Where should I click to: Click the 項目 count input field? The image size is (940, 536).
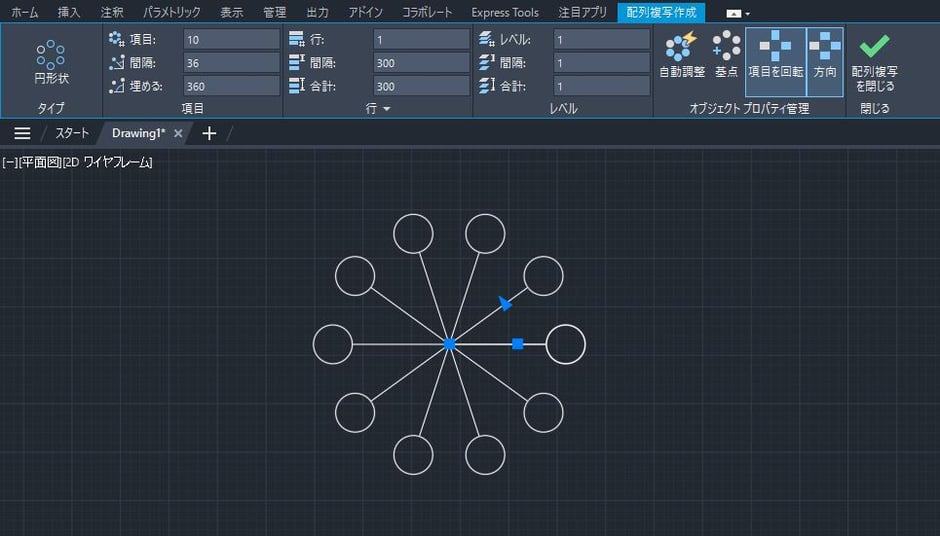[x=231, y=40]
